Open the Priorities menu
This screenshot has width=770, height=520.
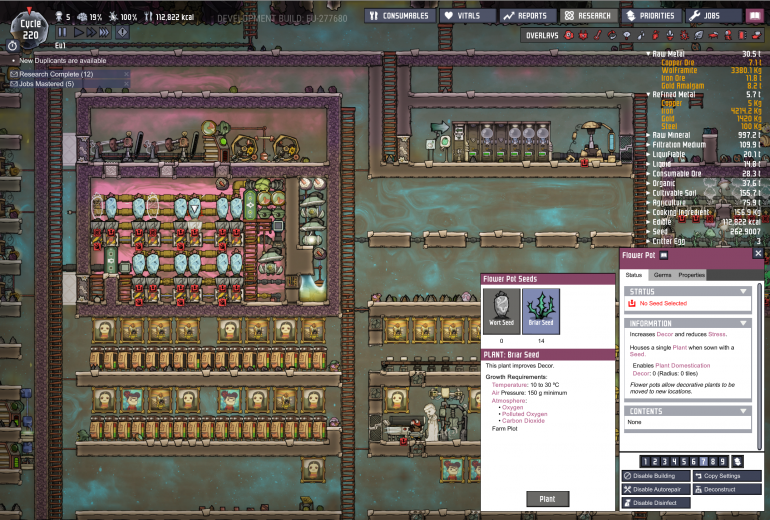[651, 16]
